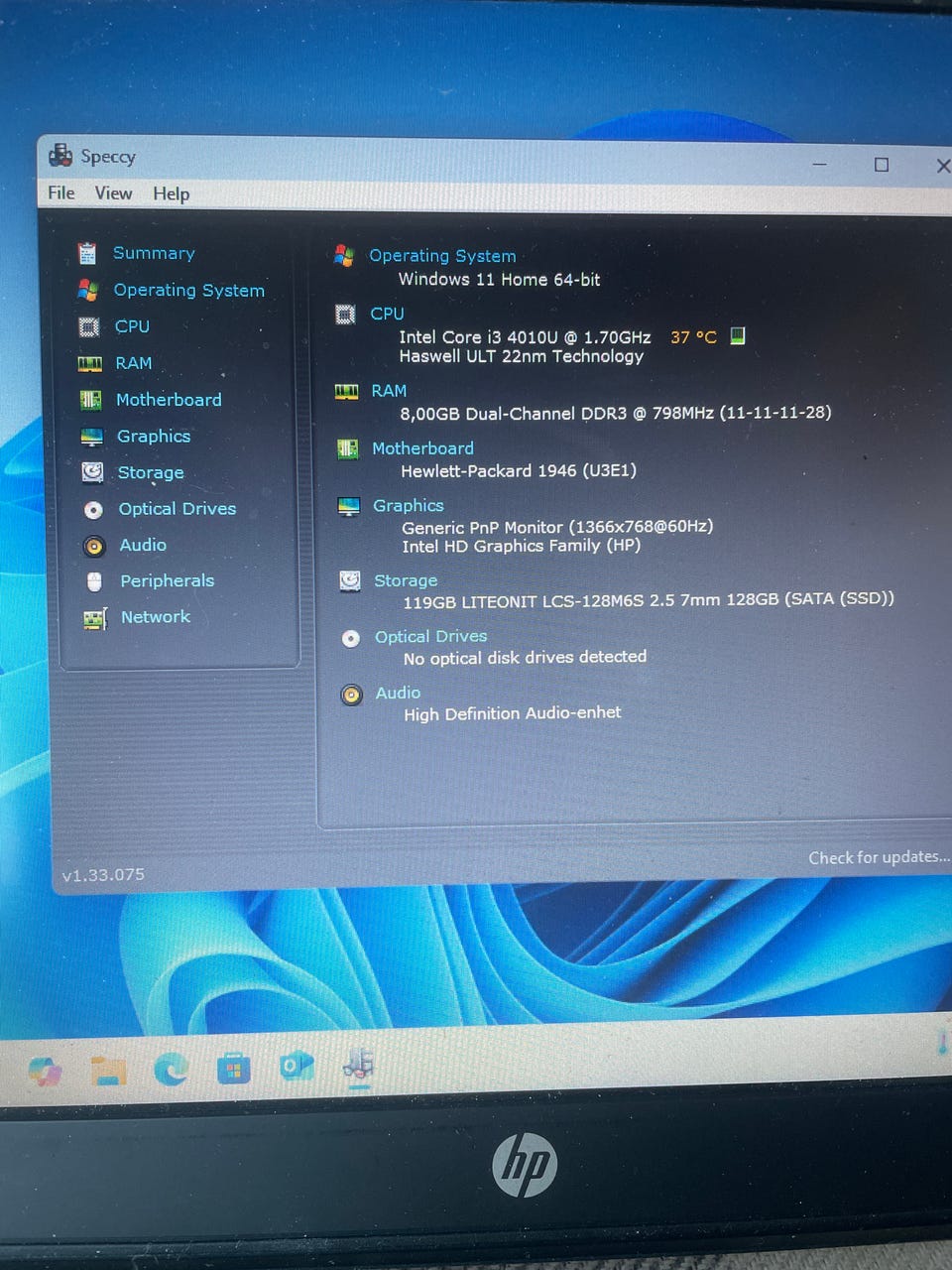Click the 37 °C CPU temperature value
Image resolution: width=952 pixels, height=1270 pixels.
coord(693,337)
